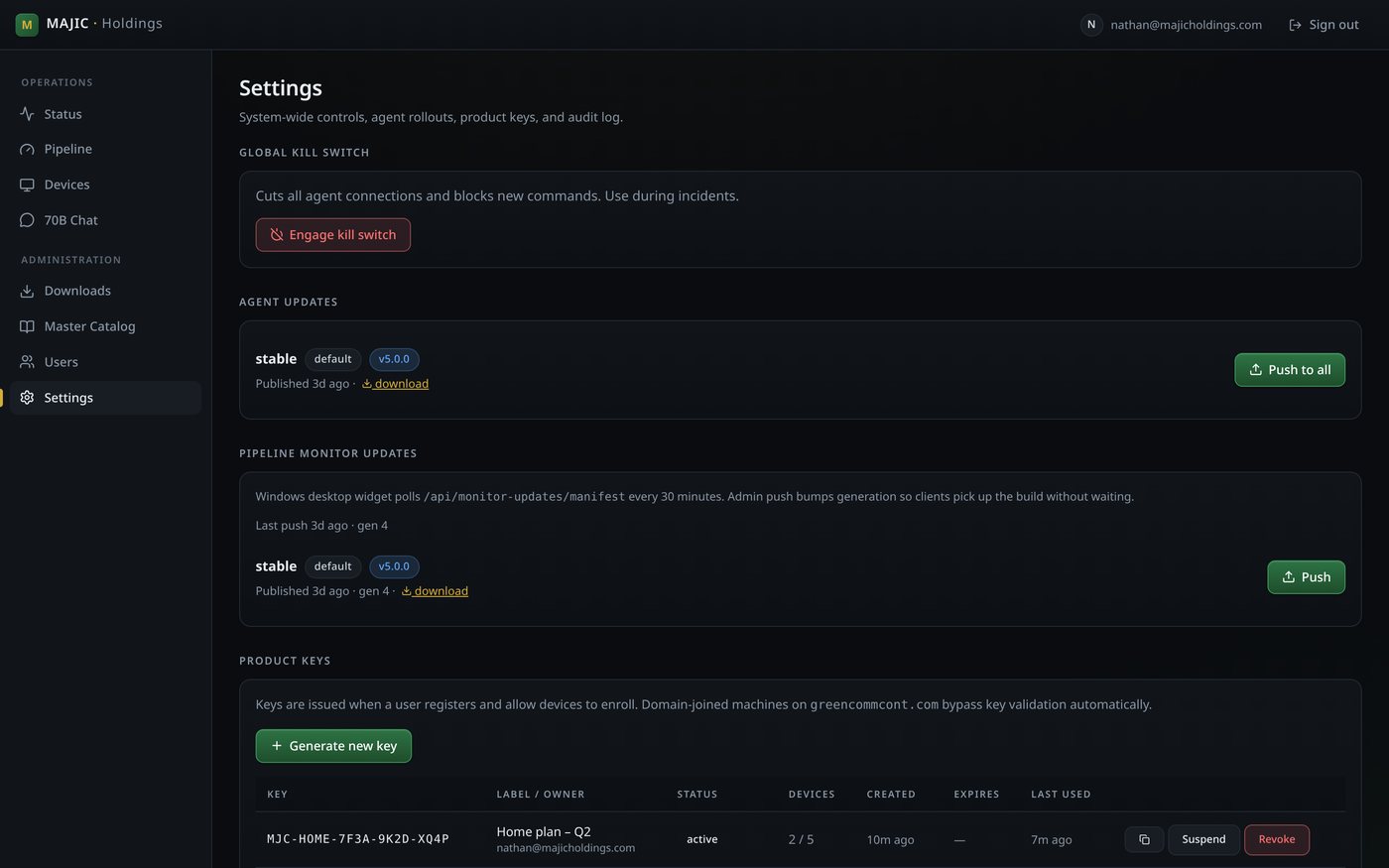Click the /api/monitor-updates/manifest path text
Viewport: 1389px width, 868px height.
[524, 497]
